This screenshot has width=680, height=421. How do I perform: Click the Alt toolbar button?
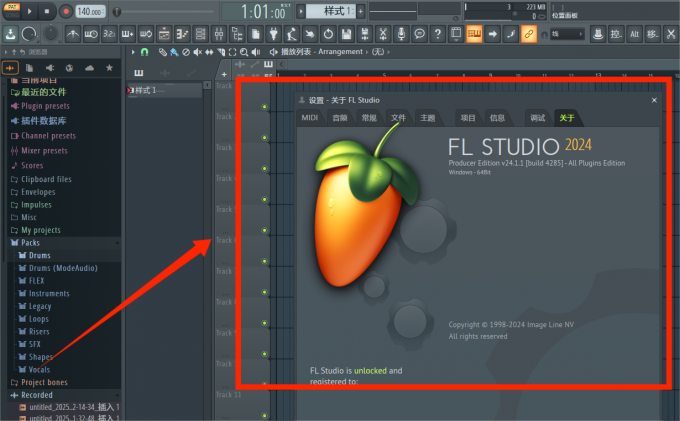pos(634,34)
